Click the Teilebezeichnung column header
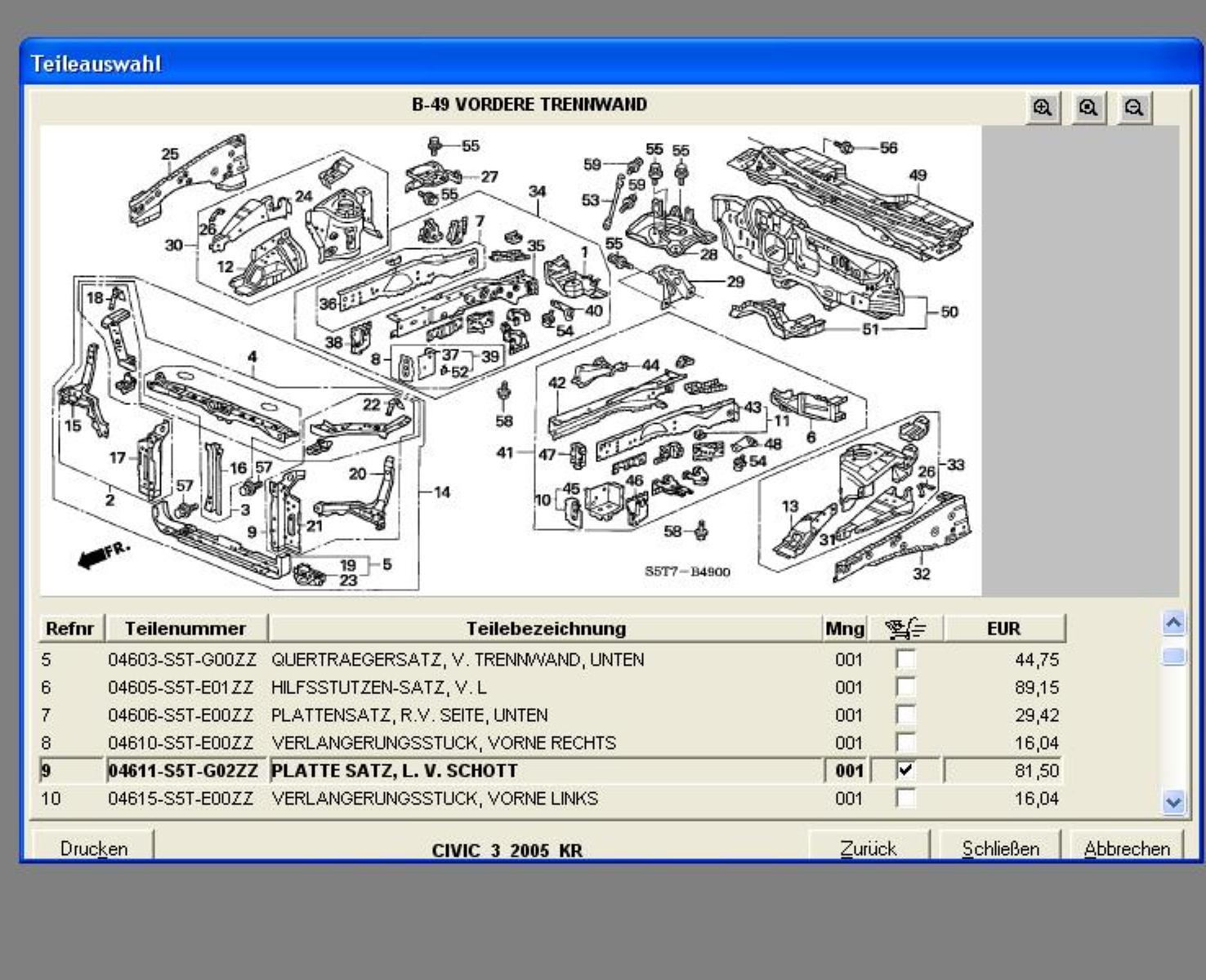 pos(546,628)
